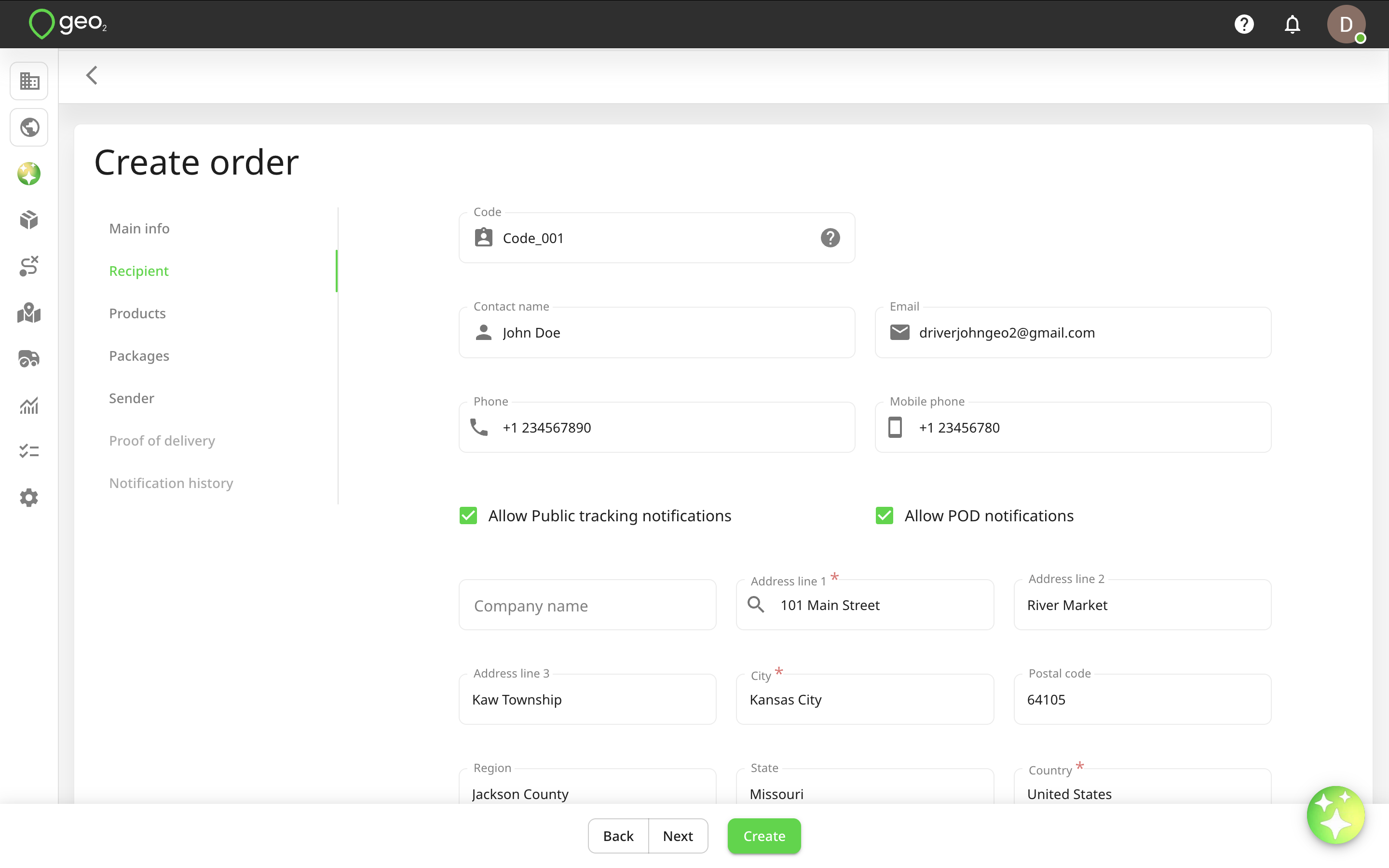Open the globe sidebar icon

pyautogui.click(x=29, y=127)
